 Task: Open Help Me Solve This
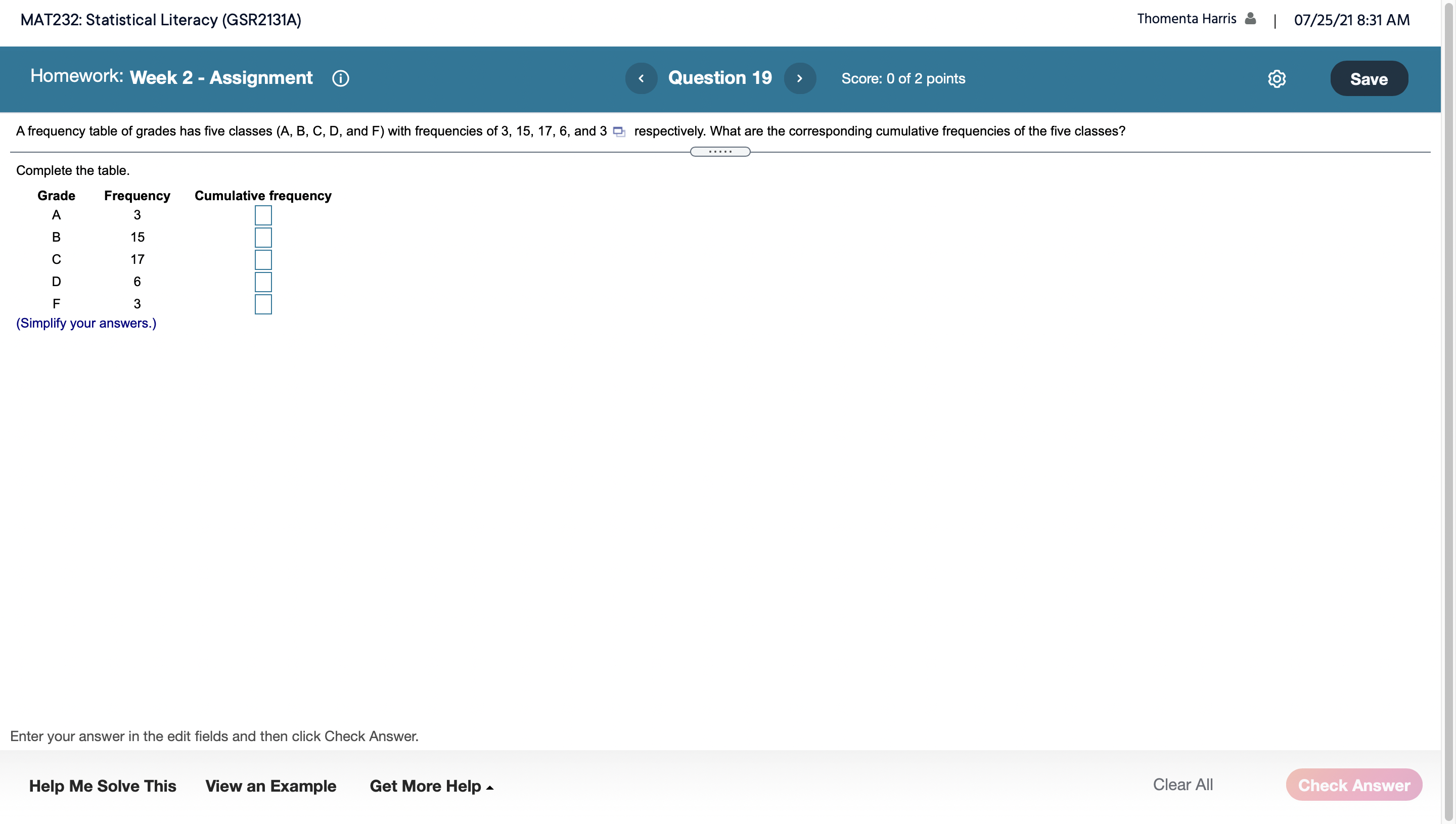pyautogui.click(x=103, y=786)
